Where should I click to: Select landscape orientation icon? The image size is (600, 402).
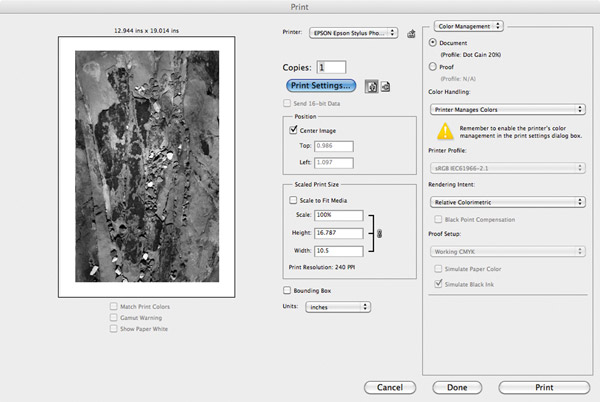(386, 86)
